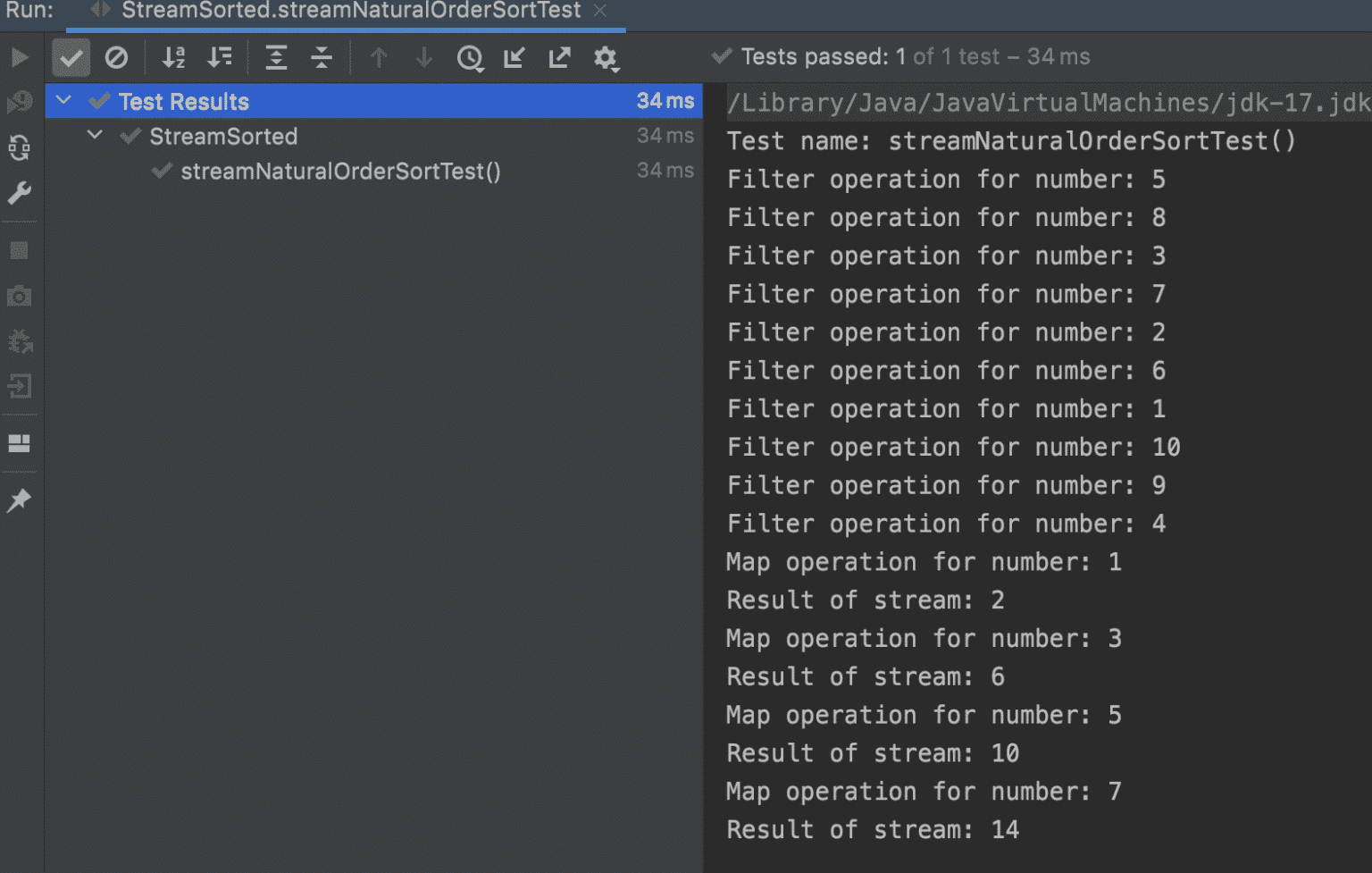Select the StreamSorted.streamNaturalOrderSortTest tab

click(x=348, y=12)
